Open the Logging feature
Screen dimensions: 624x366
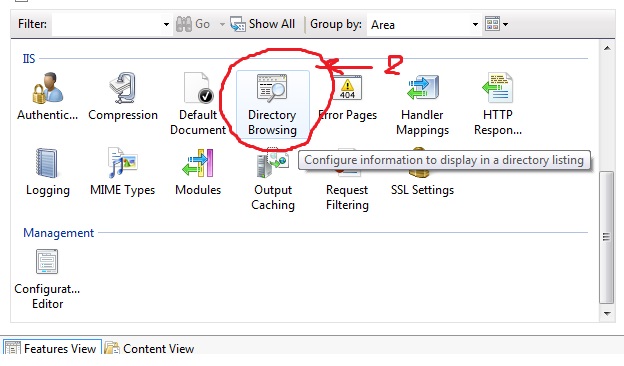(47, 173)
